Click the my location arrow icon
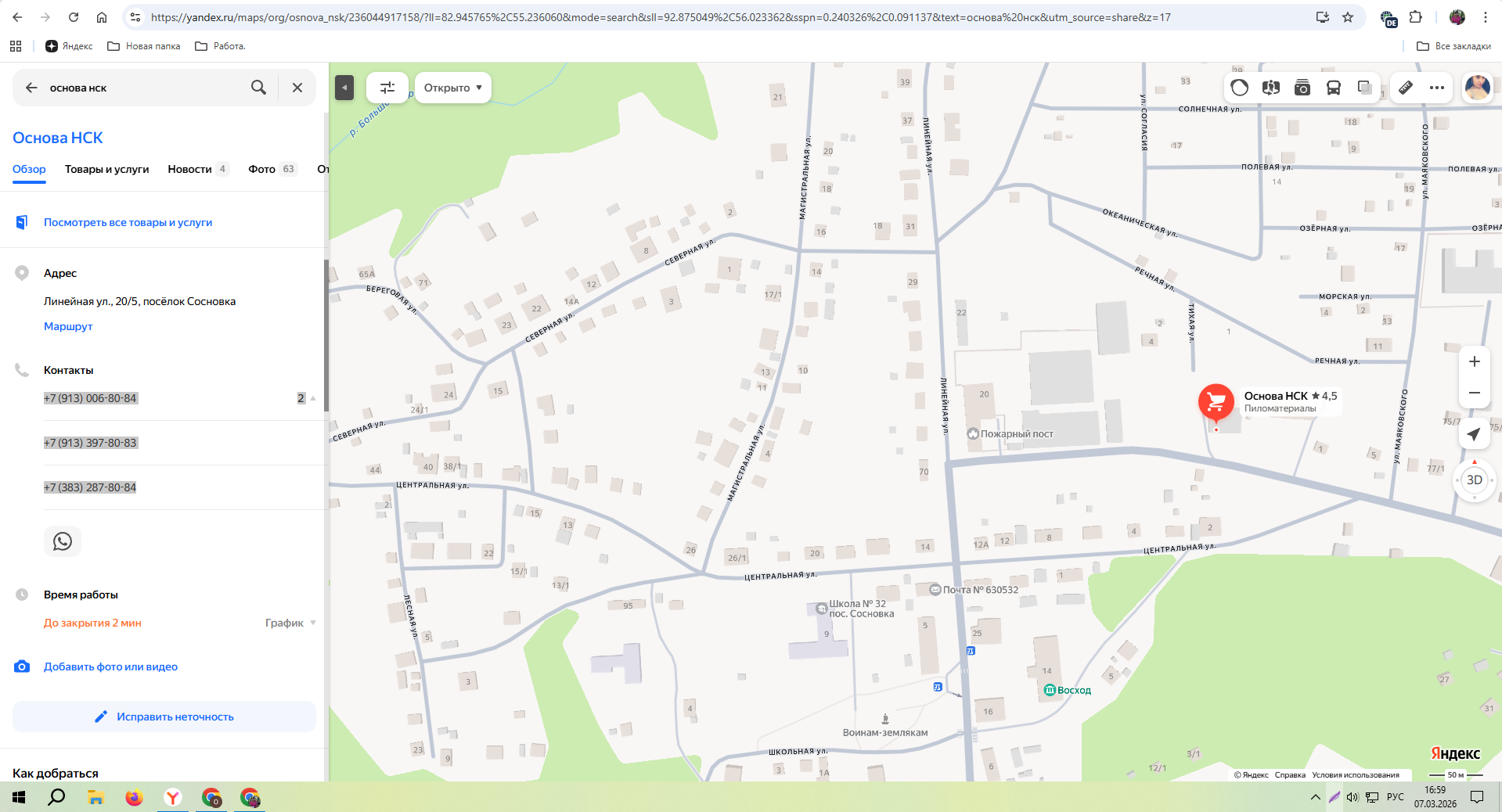1502x812 pixels. click(1474, 434)
